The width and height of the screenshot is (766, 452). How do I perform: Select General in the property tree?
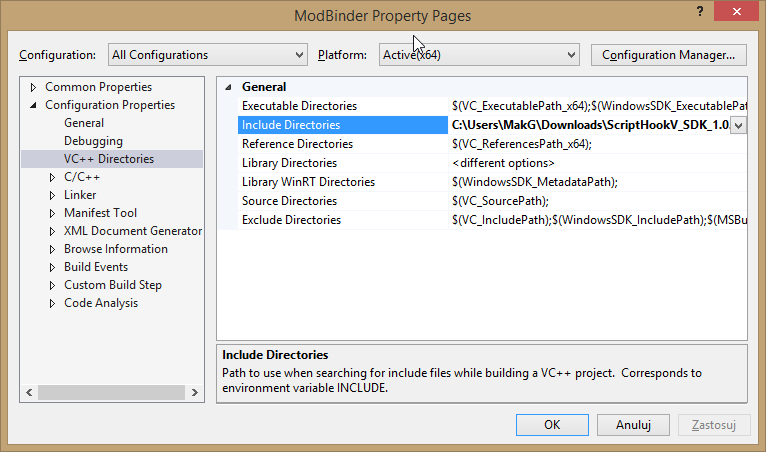click(84, 123)
